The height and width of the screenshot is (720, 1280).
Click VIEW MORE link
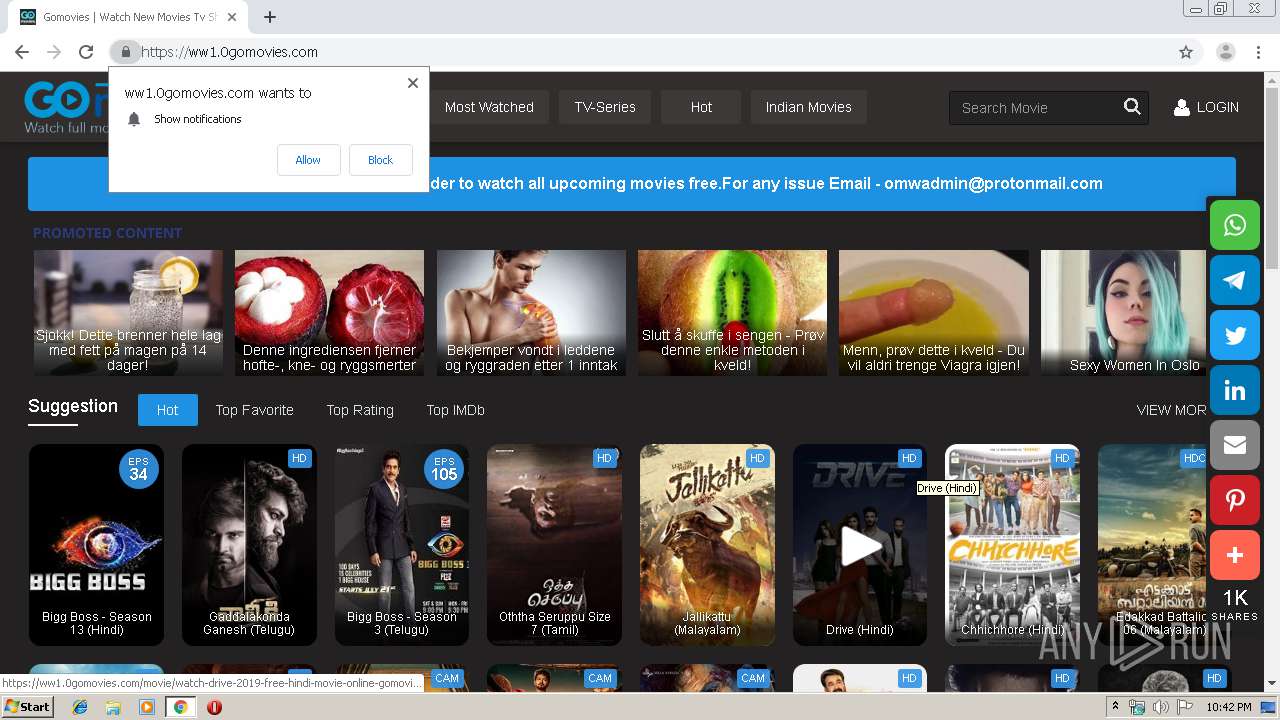point(1171,410)
